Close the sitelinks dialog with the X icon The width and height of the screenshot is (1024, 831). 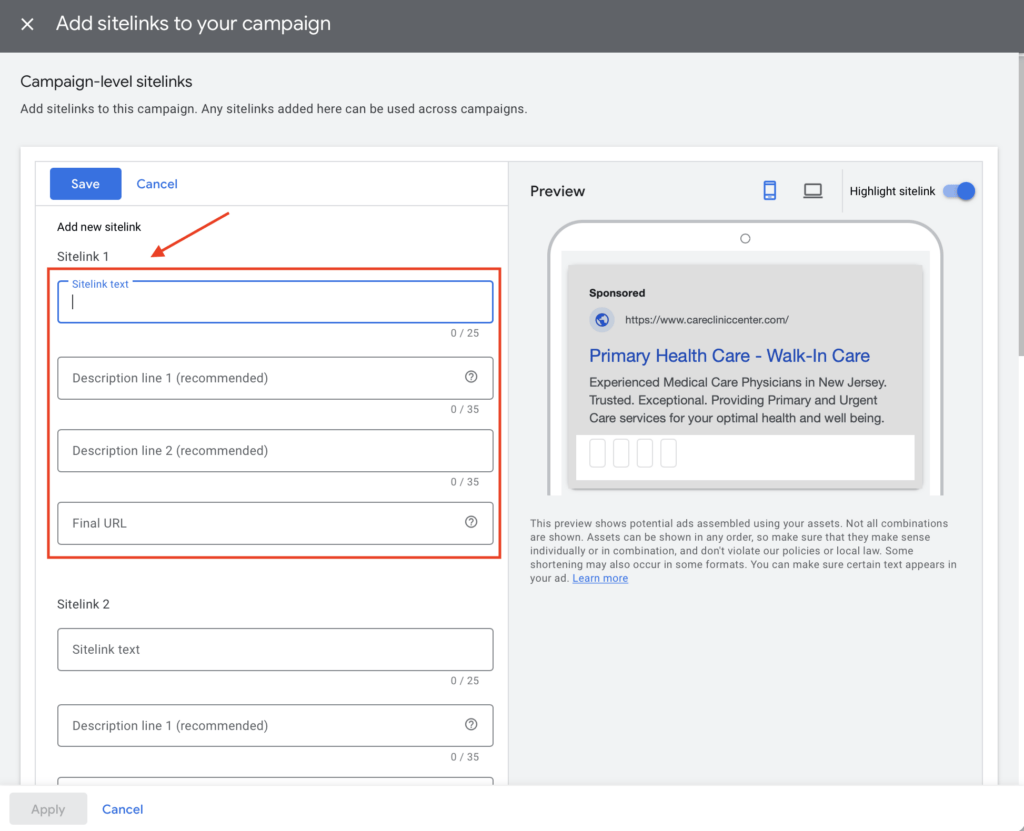(26, 24)
